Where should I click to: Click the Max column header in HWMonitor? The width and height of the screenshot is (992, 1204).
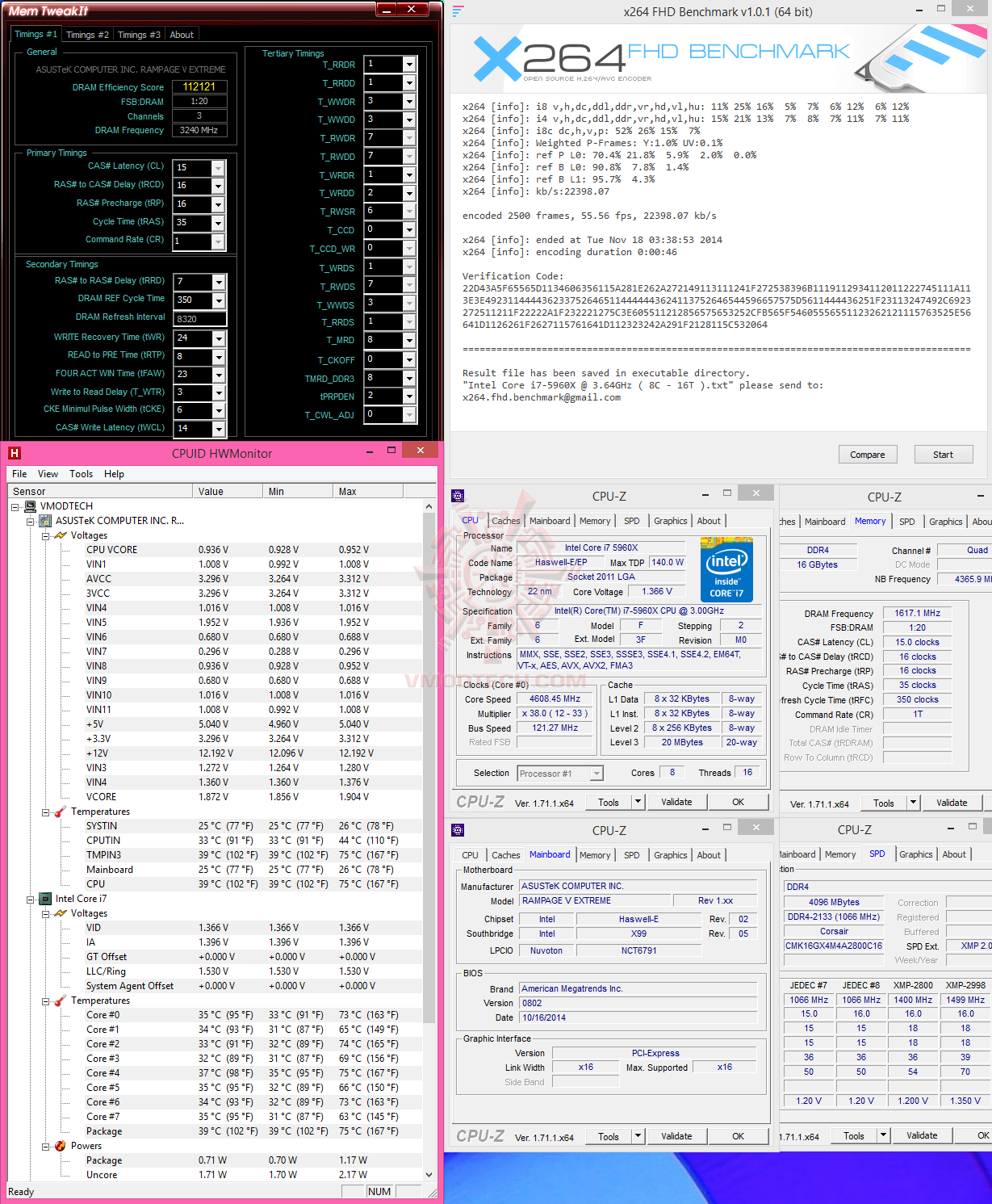point(368,491)
